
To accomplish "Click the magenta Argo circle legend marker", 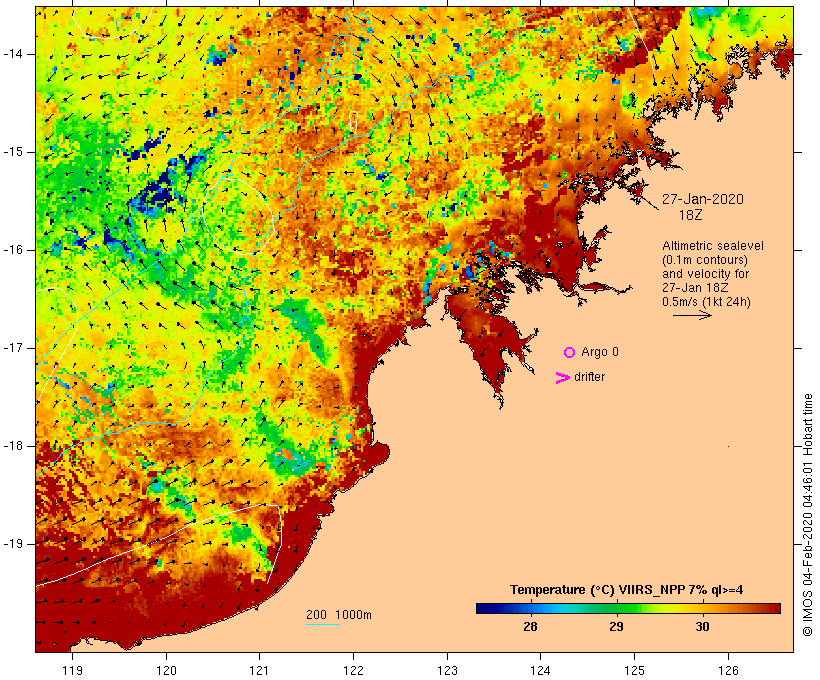I will [x=570, y=353].
